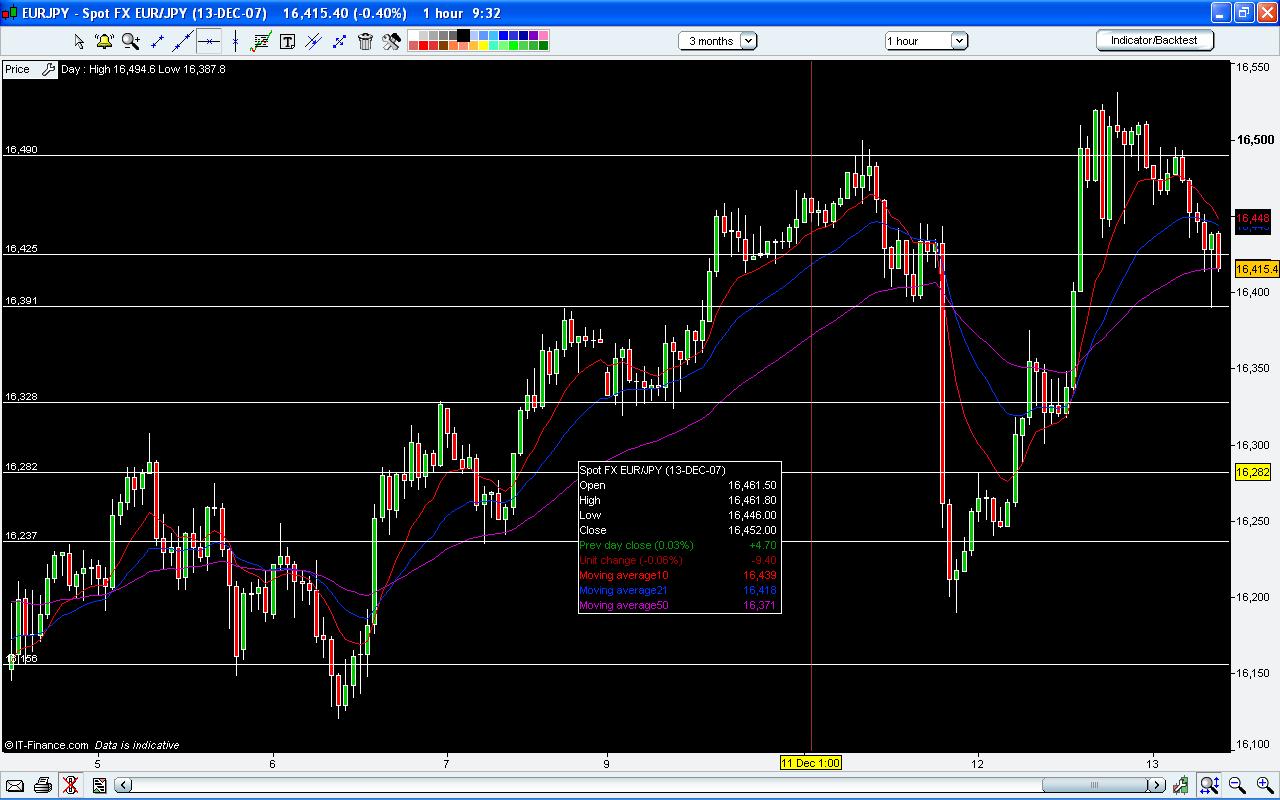The height and width of the screenshot is (800, 1280).
Task: Pick the yellow color swatch
Action: (484, 46)
